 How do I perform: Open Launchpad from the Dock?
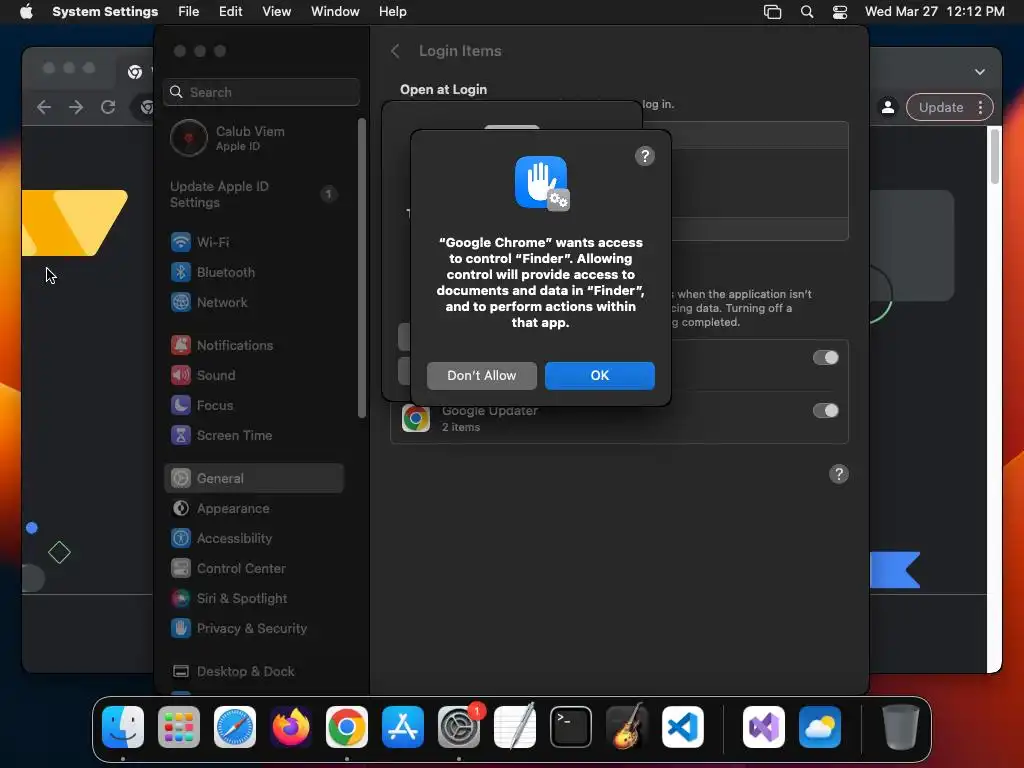[x=179, y=727]
